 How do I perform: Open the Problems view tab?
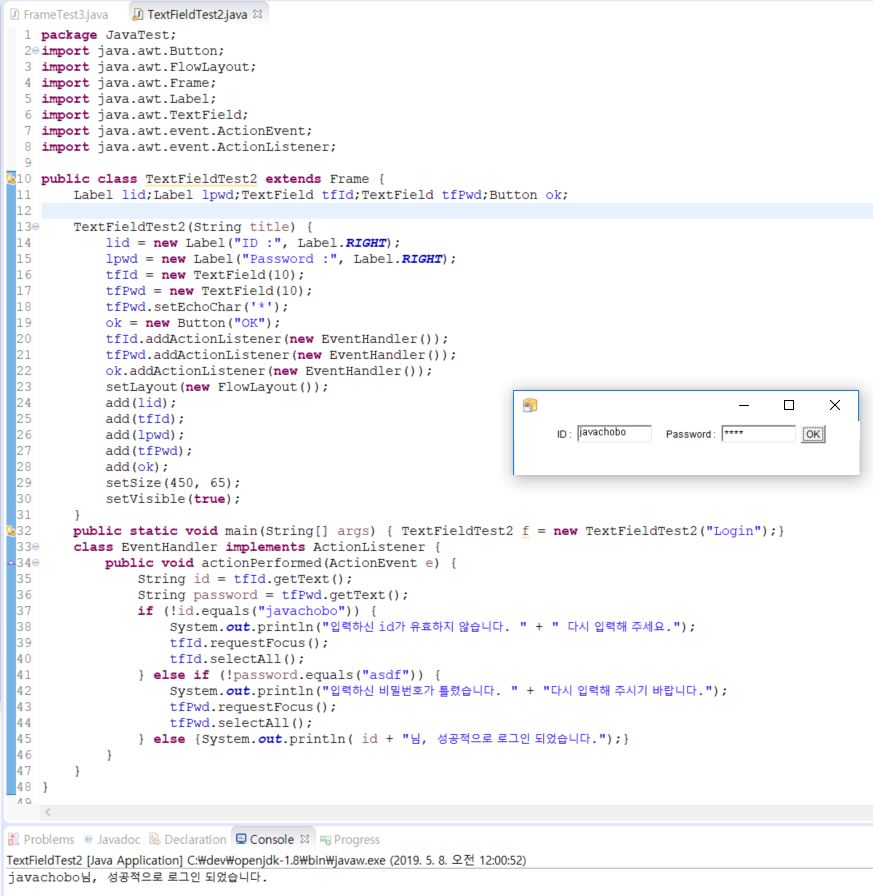(41, 839)
